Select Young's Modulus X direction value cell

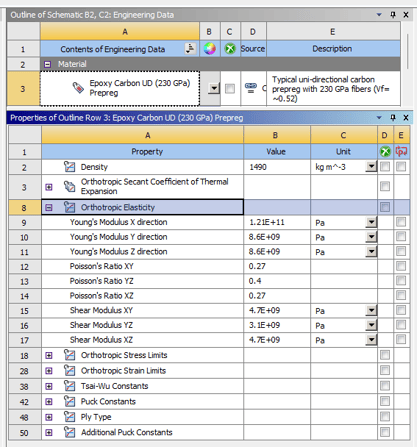[277, 222]
